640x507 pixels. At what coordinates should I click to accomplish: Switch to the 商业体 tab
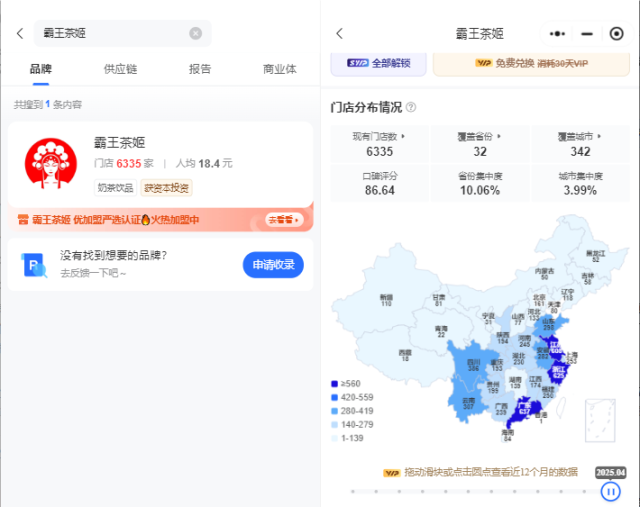[x=280, y=69]
